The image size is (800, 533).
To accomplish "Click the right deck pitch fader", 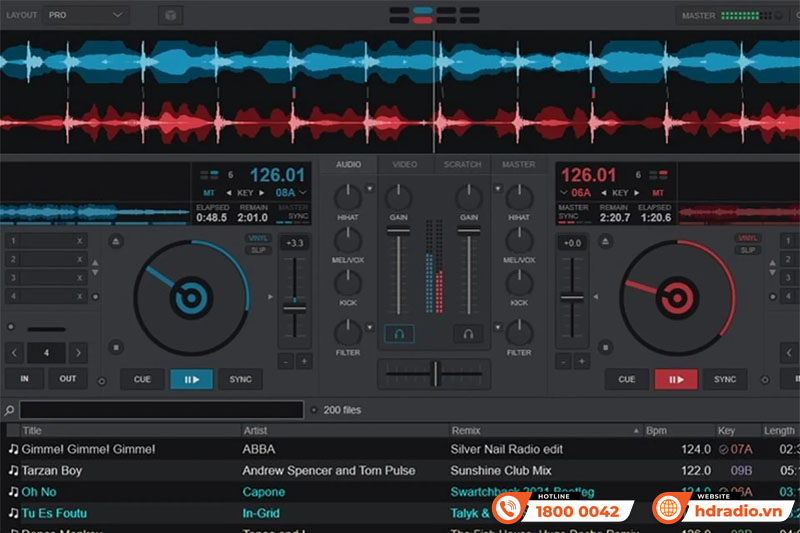I will coord(572,298).
